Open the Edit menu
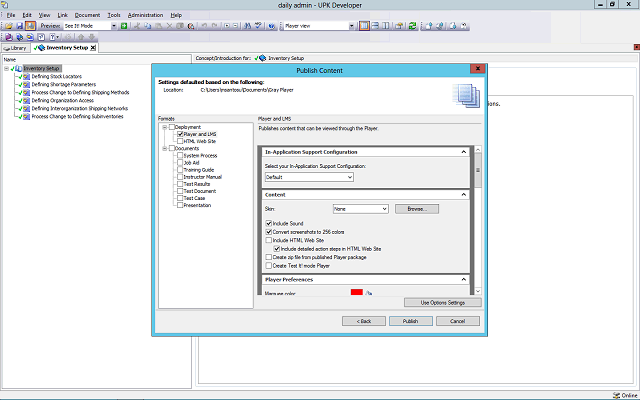Screen dimensions: 640x400 click(27, 15)
